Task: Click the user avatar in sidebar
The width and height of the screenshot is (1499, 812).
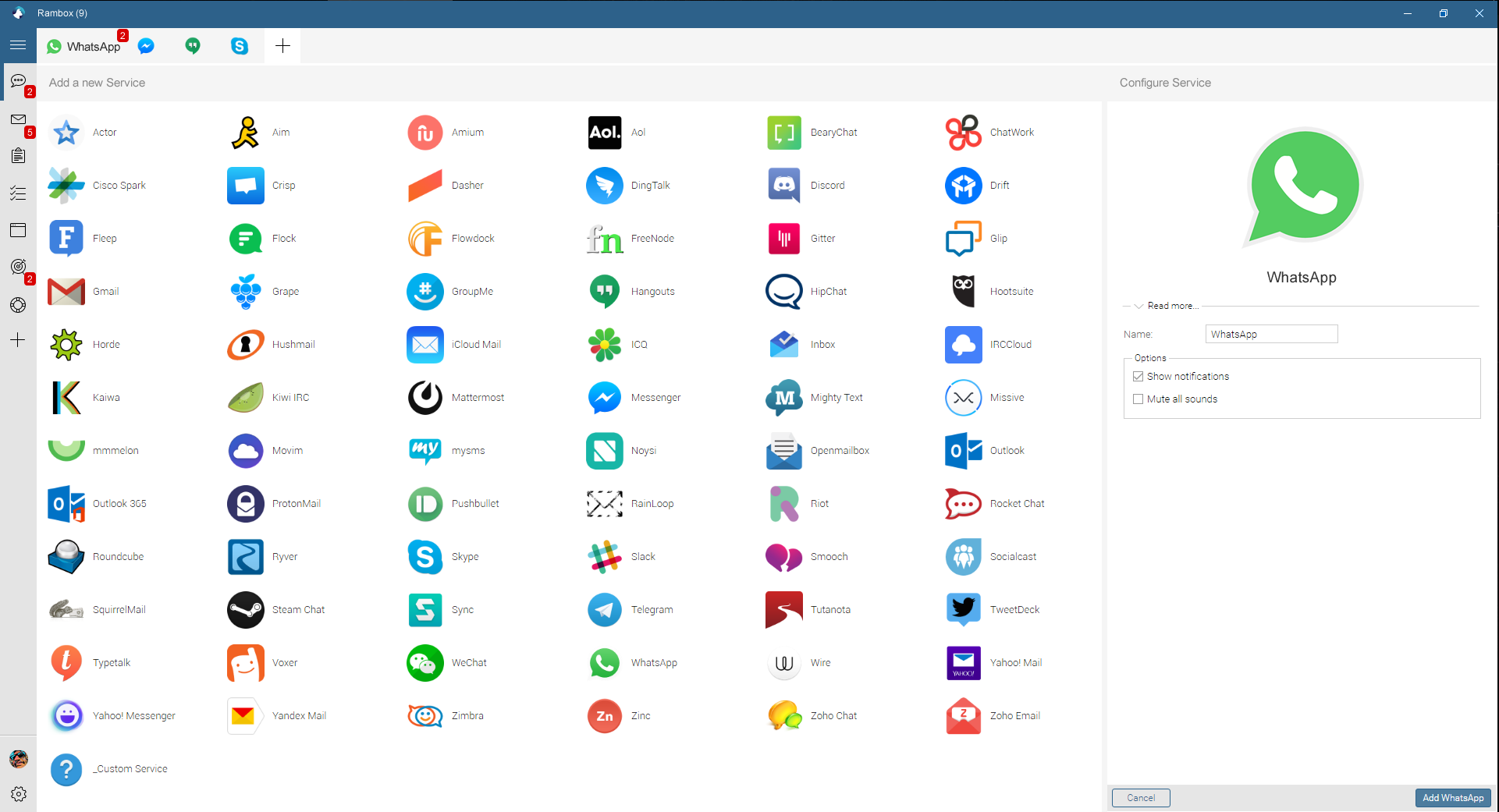Action: pyautogui.click(x=19, y=759)
